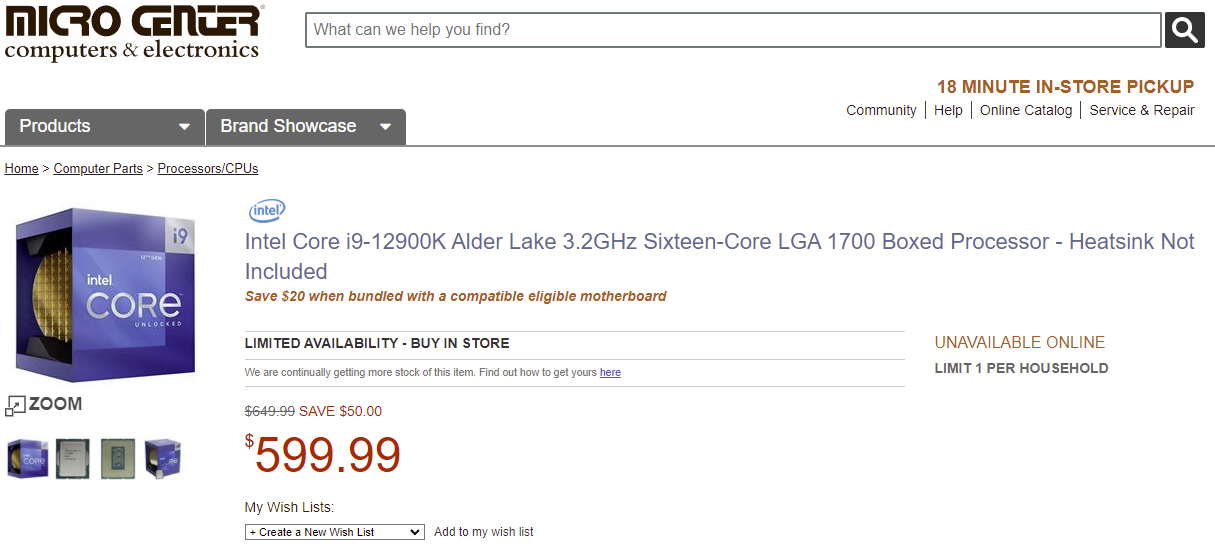This screenshot has width=1215, height=553.
Task: Select fourth product thumbnail image
Action: click(163, 458)
